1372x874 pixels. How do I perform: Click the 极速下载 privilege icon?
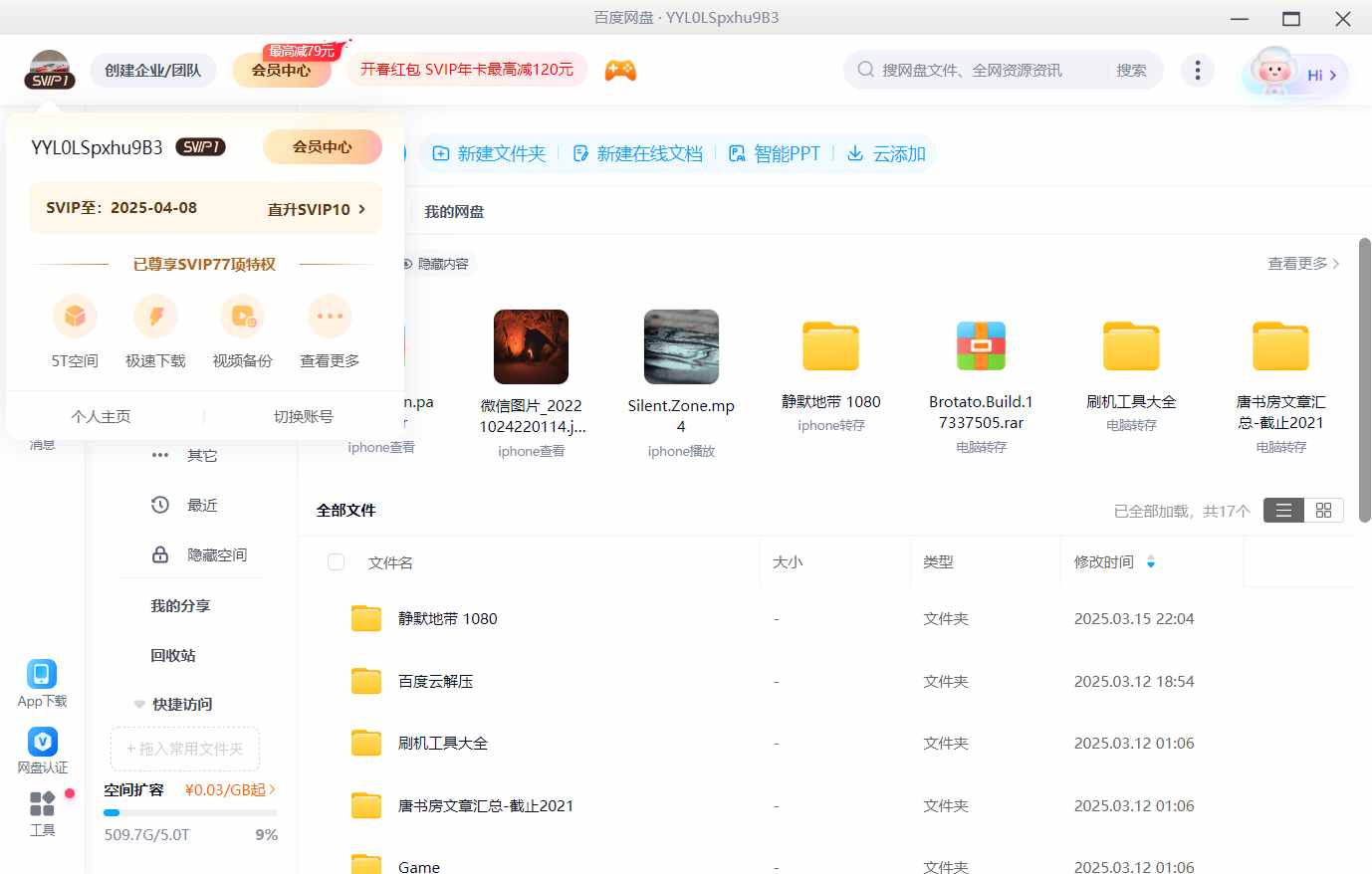[155, 317]
